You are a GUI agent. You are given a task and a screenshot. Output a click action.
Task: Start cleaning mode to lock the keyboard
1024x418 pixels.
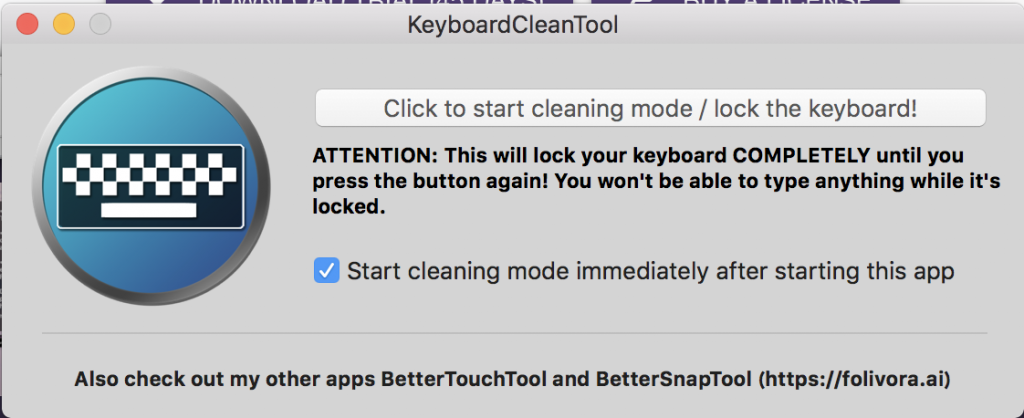(x=650, y=108)
